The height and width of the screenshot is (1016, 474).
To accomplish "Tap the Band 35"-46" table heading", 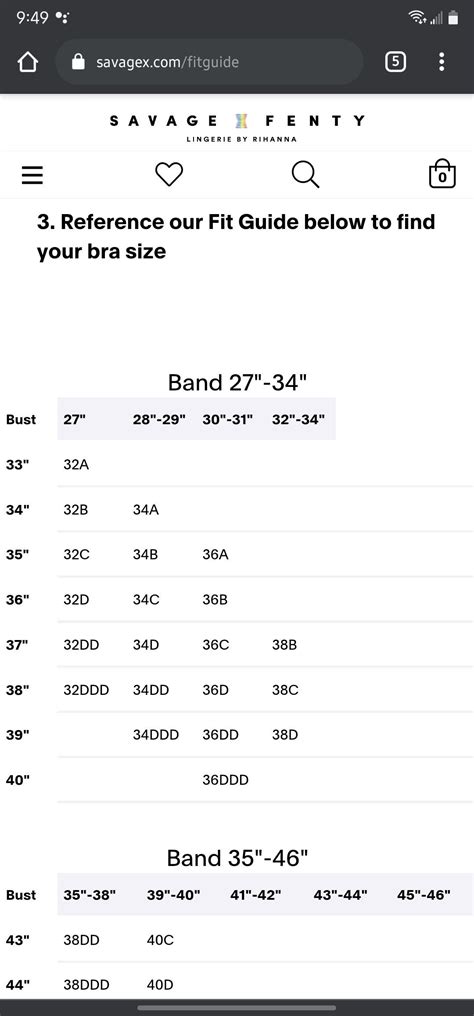I will point(237,858).
